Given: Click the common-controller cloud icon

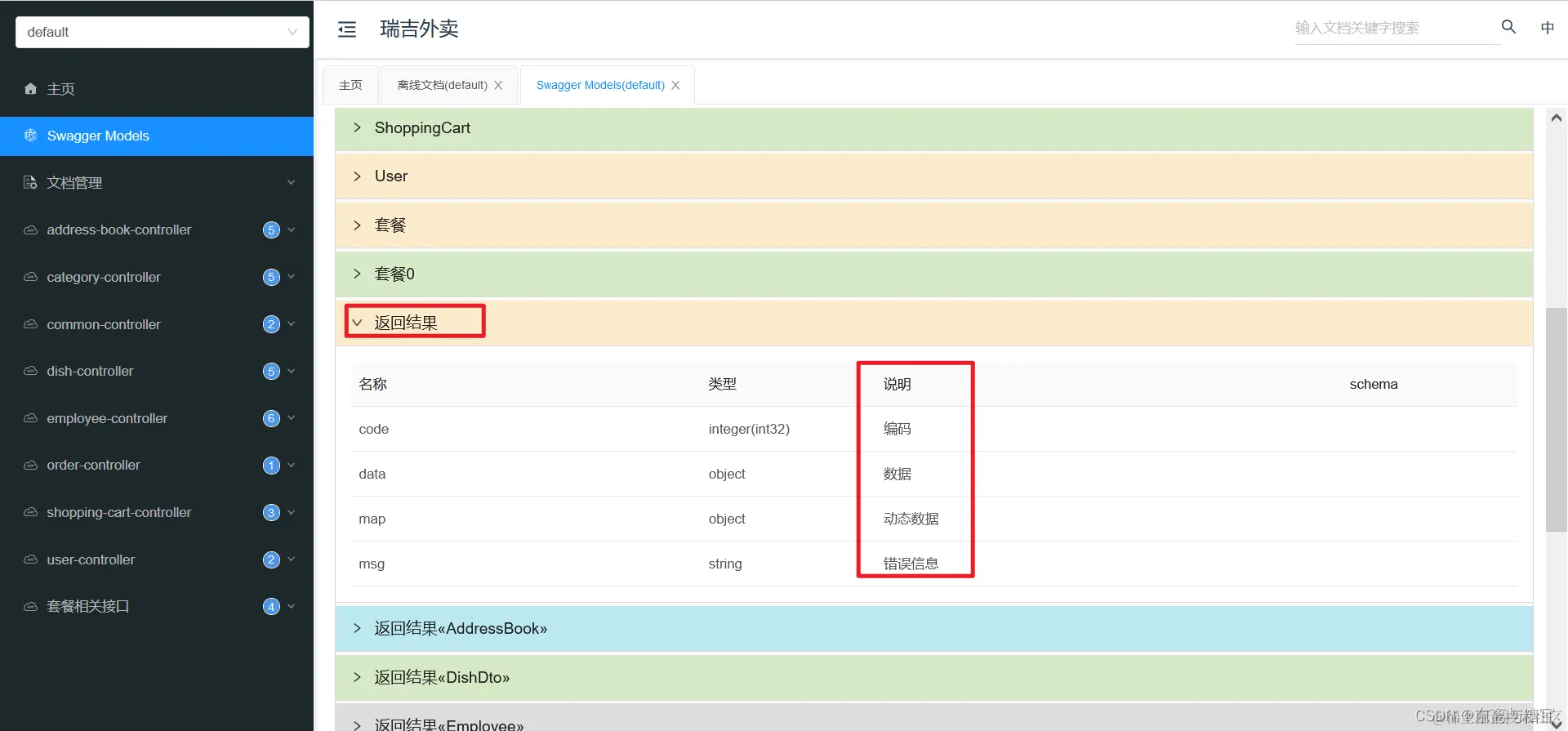Looking at the screenshot, I should 30,324.
